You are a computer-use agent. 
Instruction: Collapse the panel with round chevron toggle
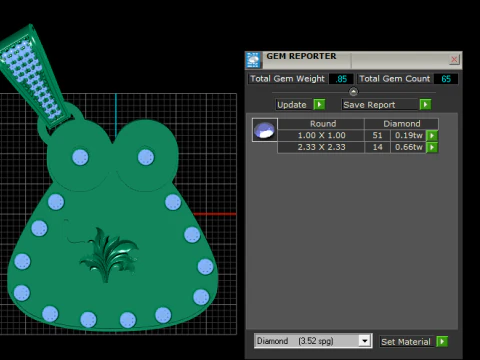pyautogui.click(x=353, y=91)
